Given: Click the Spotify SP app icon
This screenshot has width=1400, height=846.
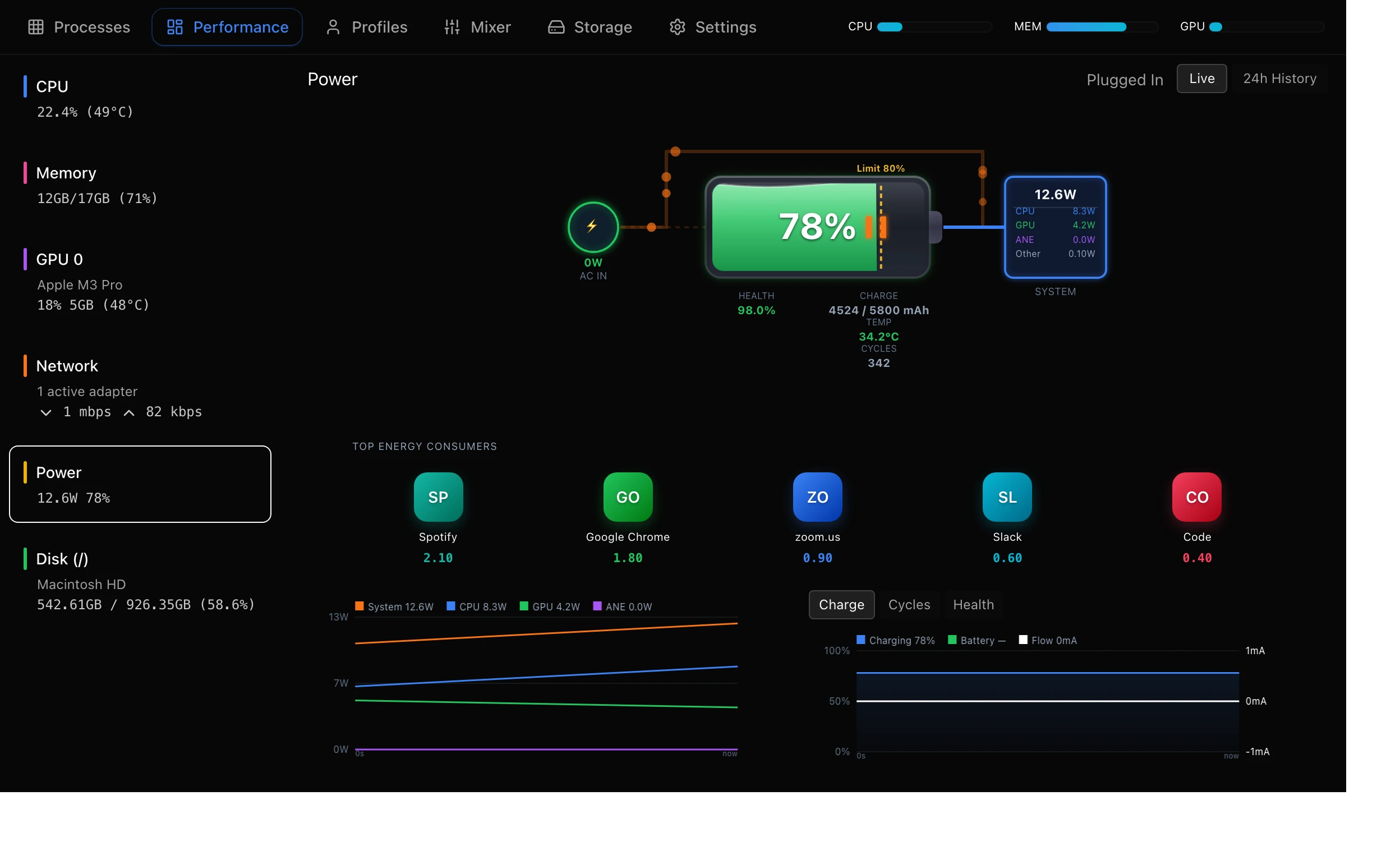Looking at the screenshot, I should [438, 497].
